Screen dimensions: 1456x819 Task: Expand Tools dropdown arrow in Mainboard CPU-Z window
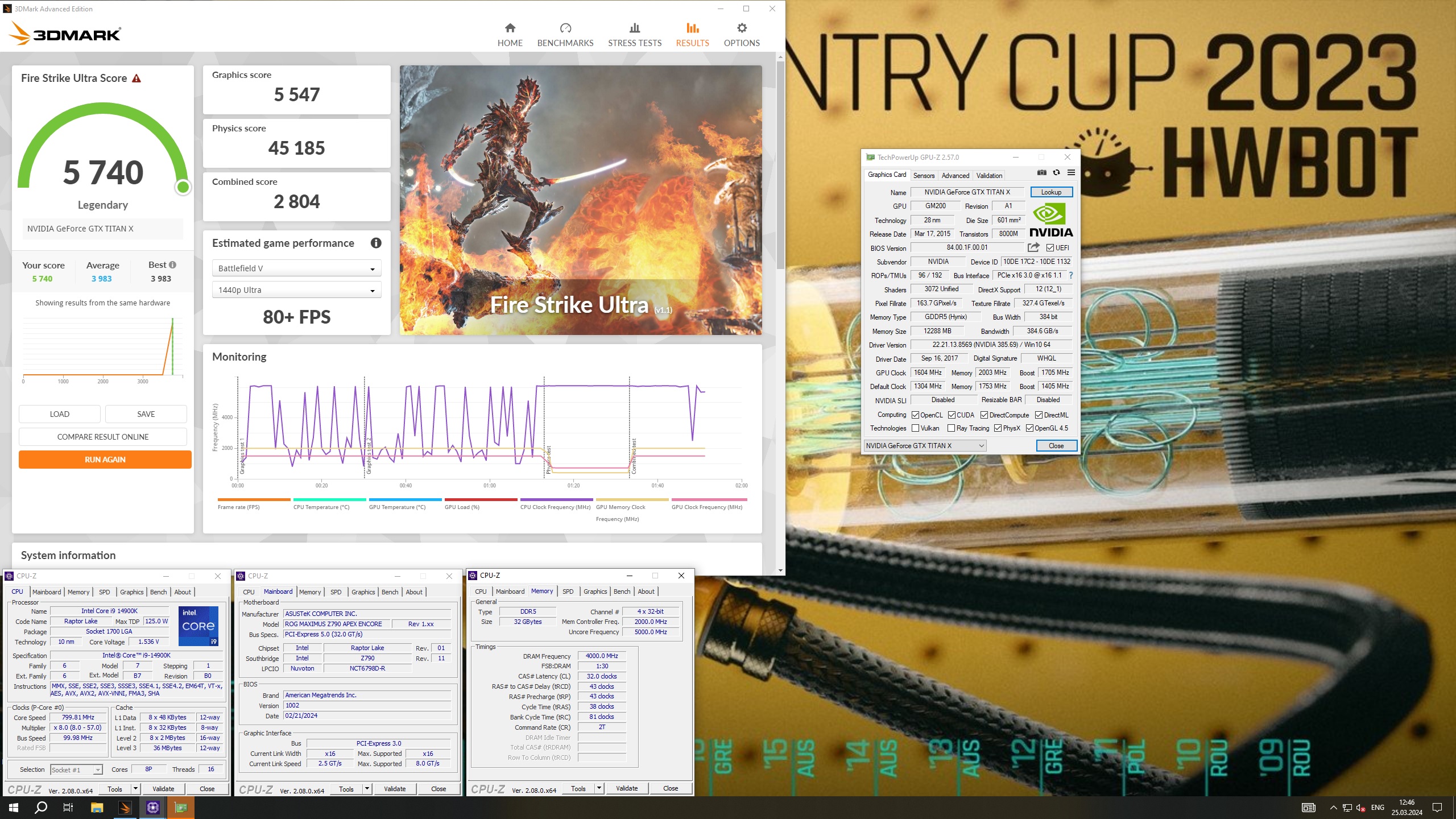coord(367,789)
